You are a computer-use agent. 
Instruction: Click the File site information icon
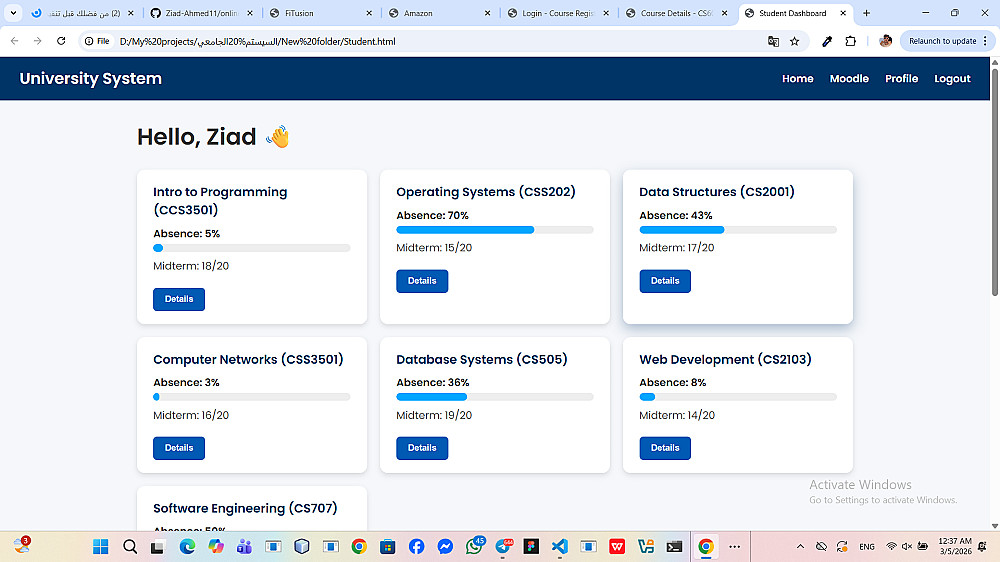pos(97,41)
